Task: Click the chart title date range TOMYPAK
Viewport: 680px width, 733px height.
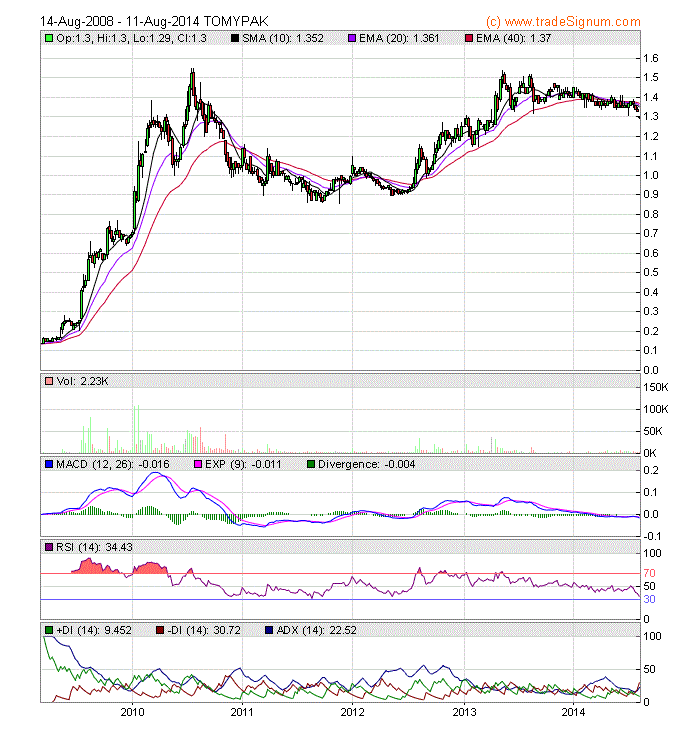Action: [x=154, y=22]
